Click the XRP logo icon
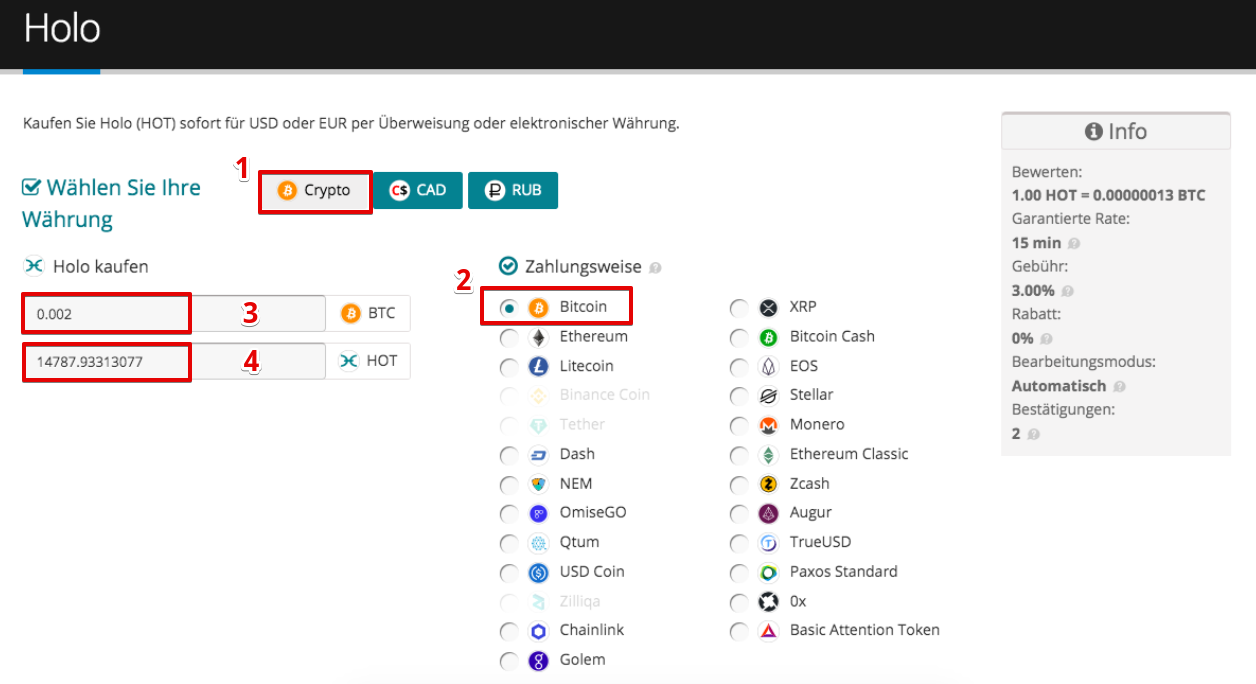The image size is (1256, 684). [769, 307]
